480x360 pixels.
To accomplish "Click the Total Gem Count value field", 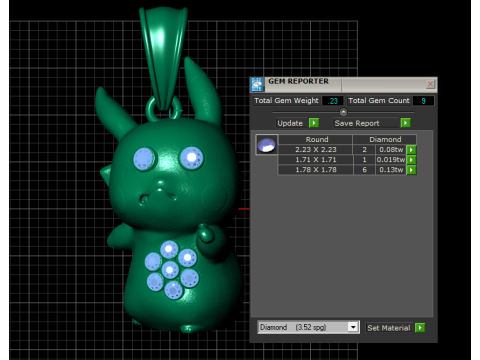I will (423, 101).
